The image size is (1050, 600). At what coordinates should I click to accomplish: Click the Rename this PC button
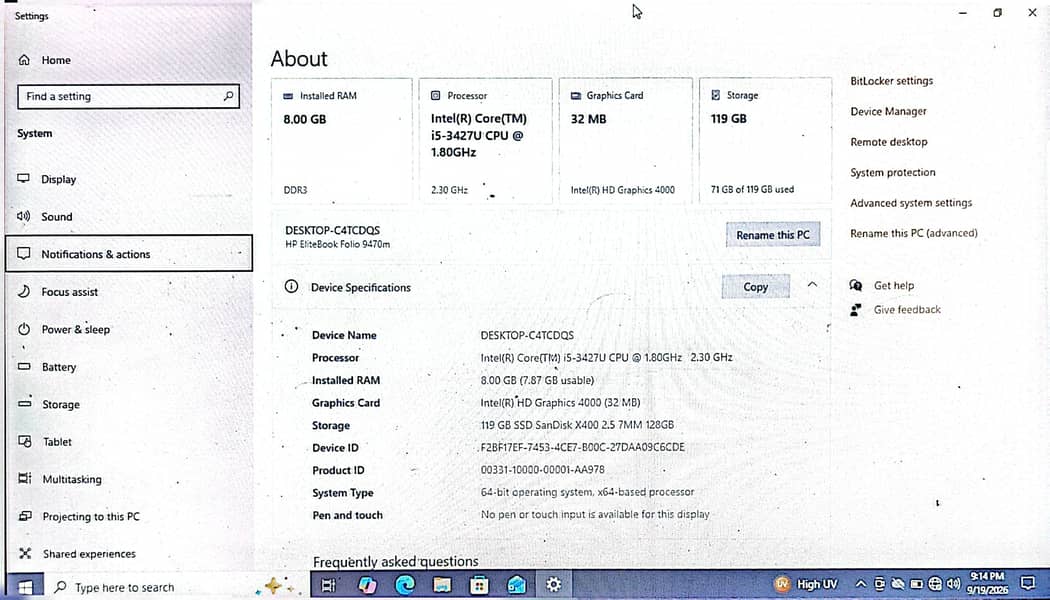773,235
